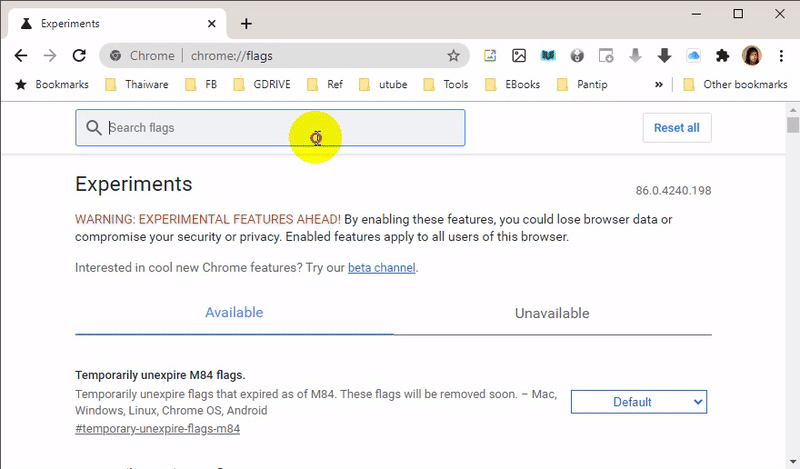
Task: Click the search magnifier icon
Action: point(93,128)
